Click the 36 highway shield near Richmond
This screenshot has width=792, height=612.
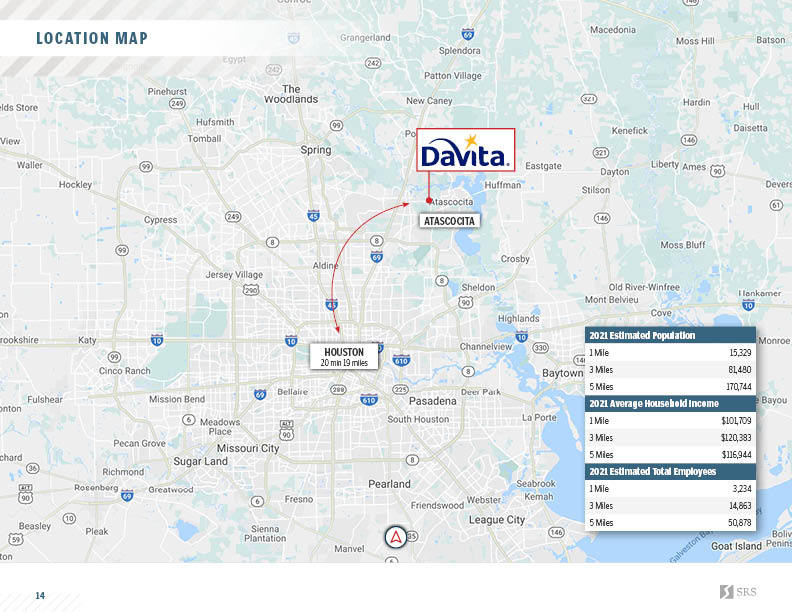tap(32, 468)
